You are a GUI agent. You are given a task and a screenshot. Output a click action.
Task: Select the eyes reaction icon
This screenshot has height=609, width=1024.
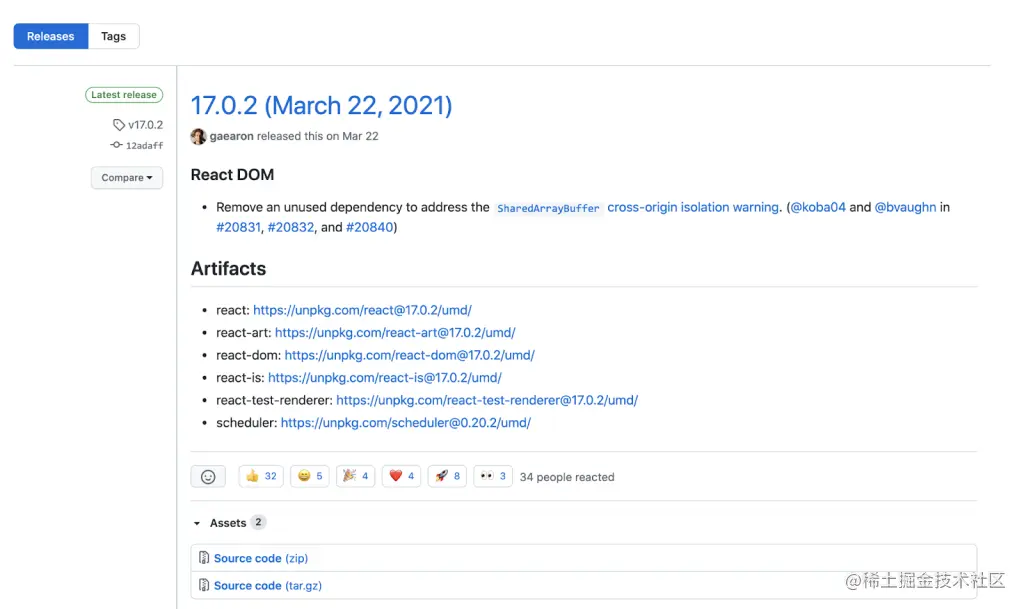492,476
